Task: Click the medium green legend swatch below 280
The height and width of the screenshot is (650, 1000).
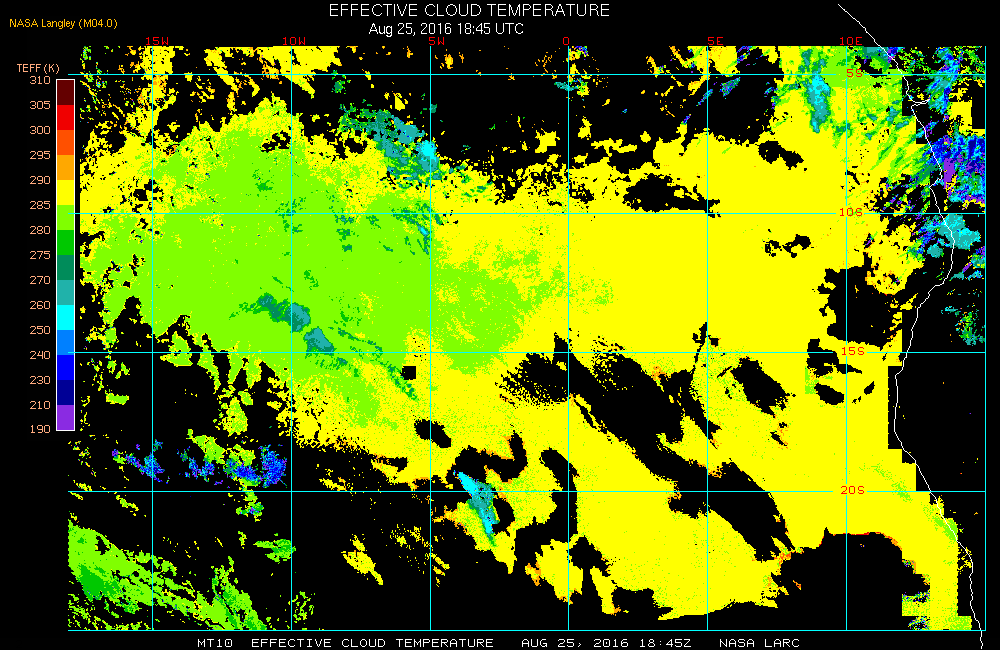Action: point(66,242)
